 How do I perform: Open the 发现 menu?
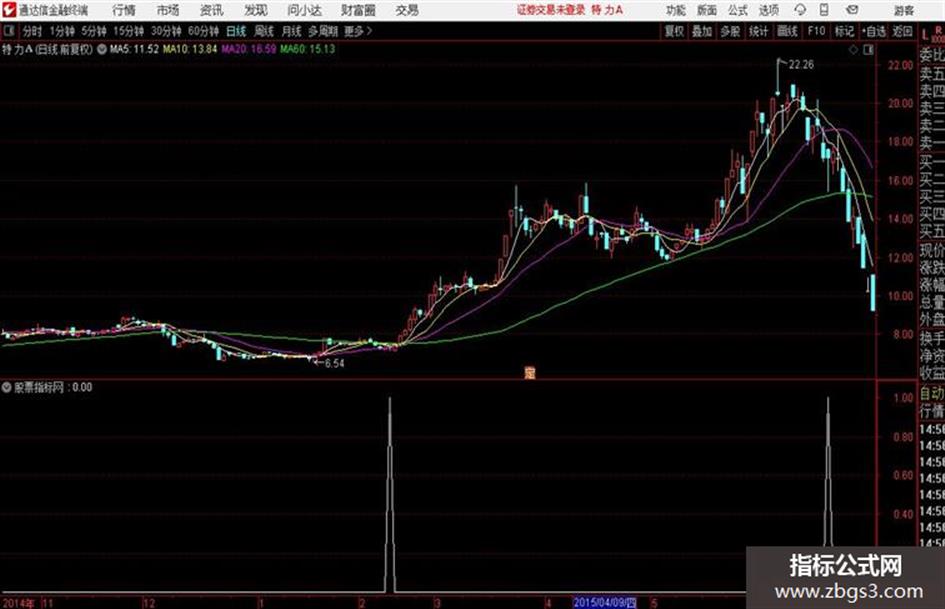click(256, 10)
